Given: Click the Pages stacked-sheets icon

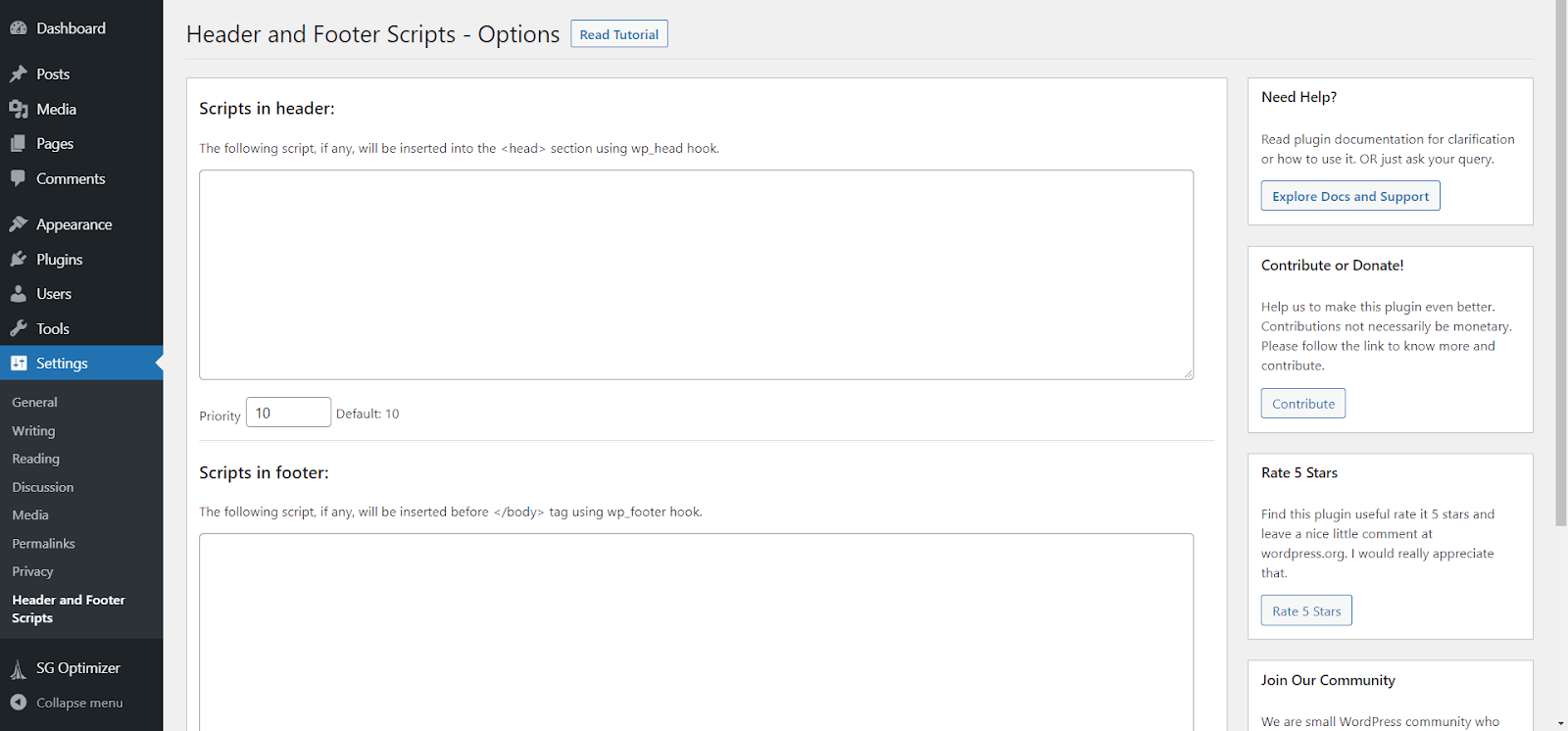Looking at the screenshot, I should tap(19, 144).
